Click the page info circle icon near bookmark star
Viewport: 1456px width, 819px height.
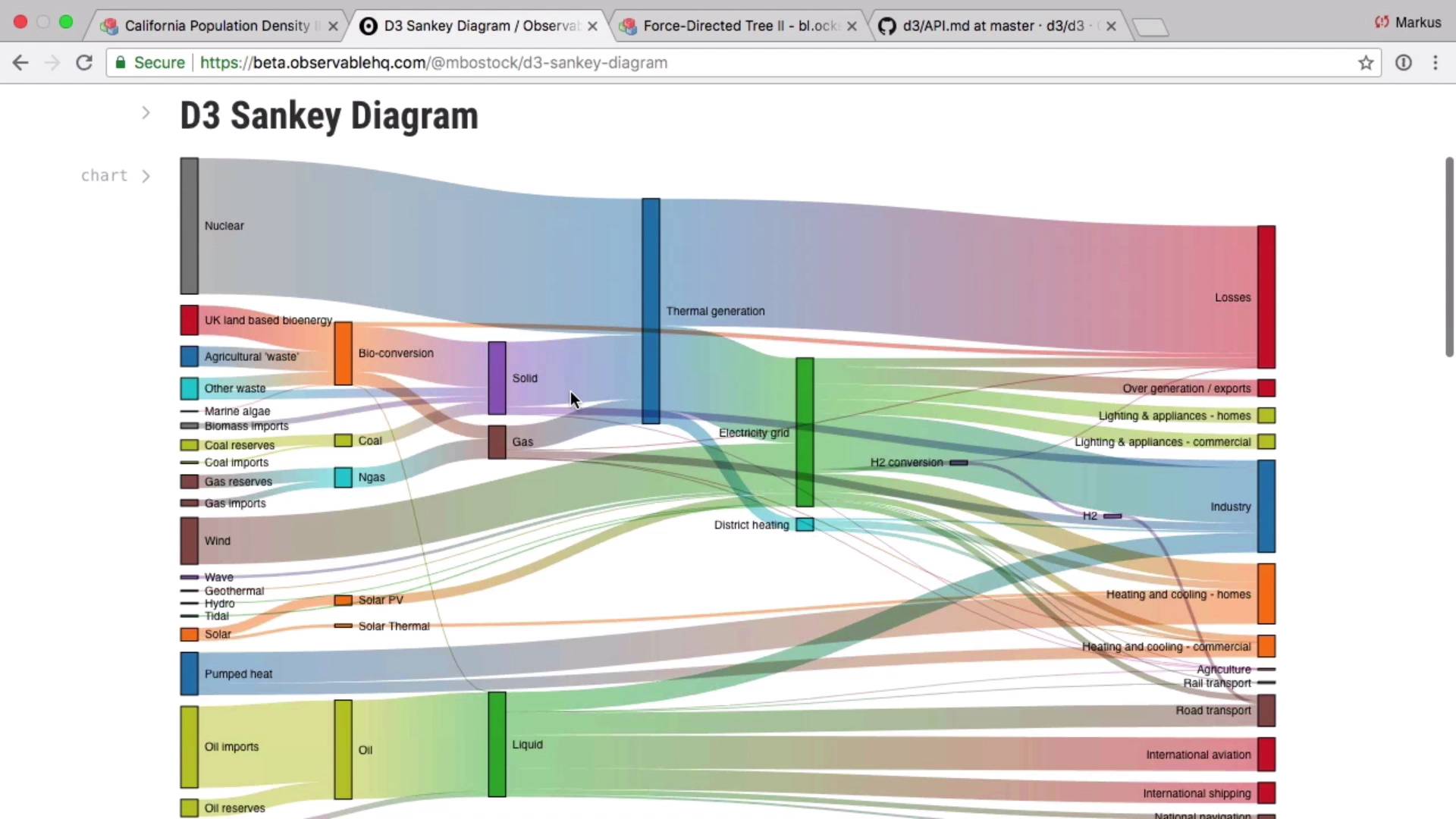[x=1404, y=63]
